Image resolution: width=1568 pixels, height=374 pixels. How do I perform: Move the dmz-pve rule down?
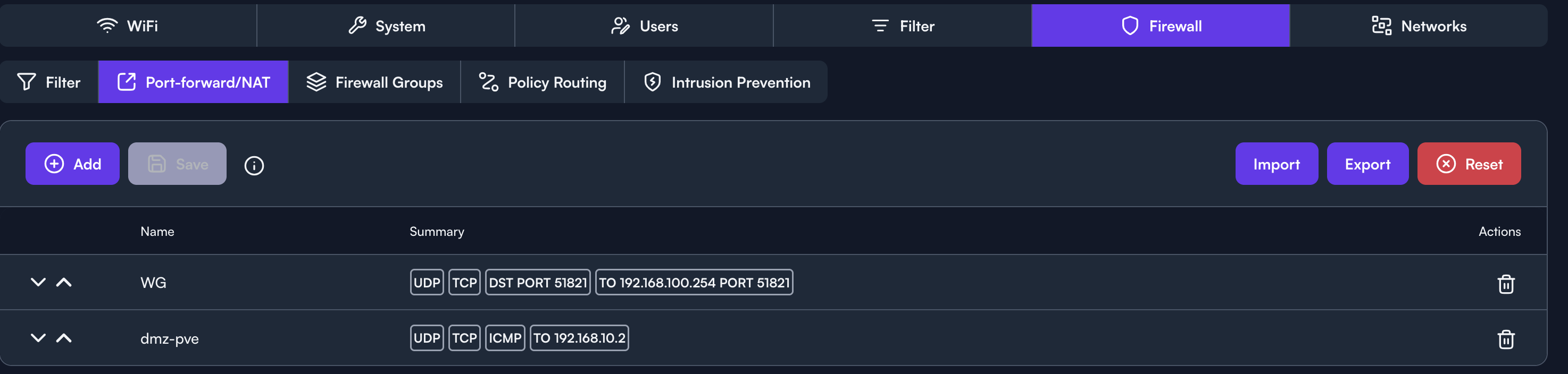[x=38, y=338]
